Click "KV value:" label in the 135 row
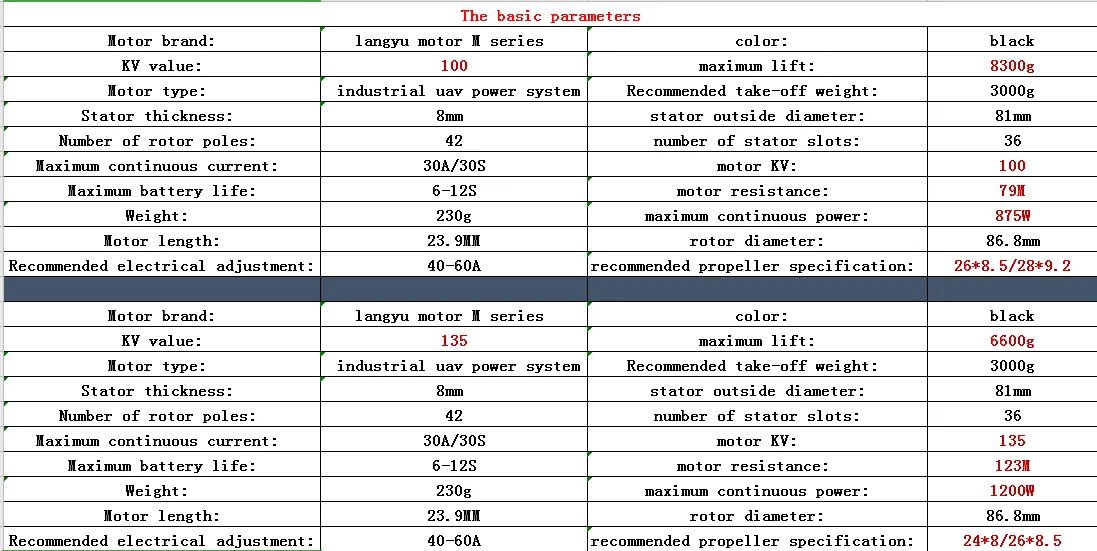 pyautogui.click(x=161, y=341)
